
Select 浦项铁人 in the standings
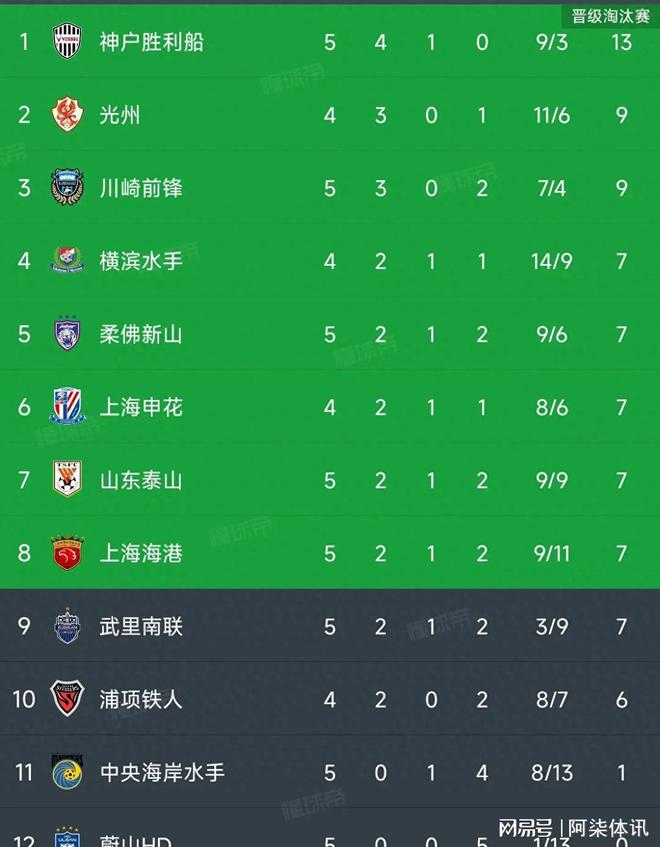pos(141,700)
